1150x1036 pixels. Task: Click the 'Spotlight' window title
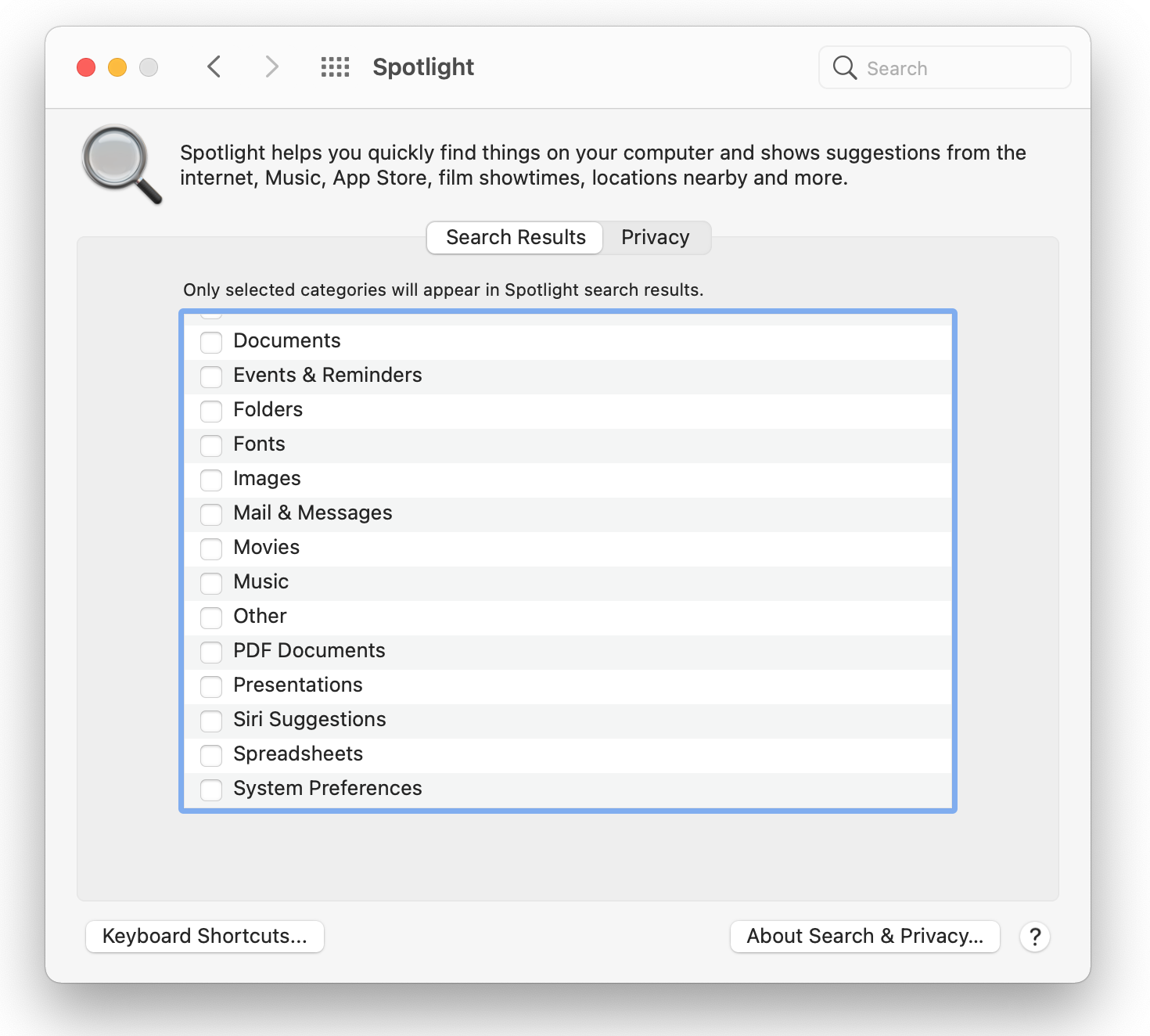[x=423, y=67]
